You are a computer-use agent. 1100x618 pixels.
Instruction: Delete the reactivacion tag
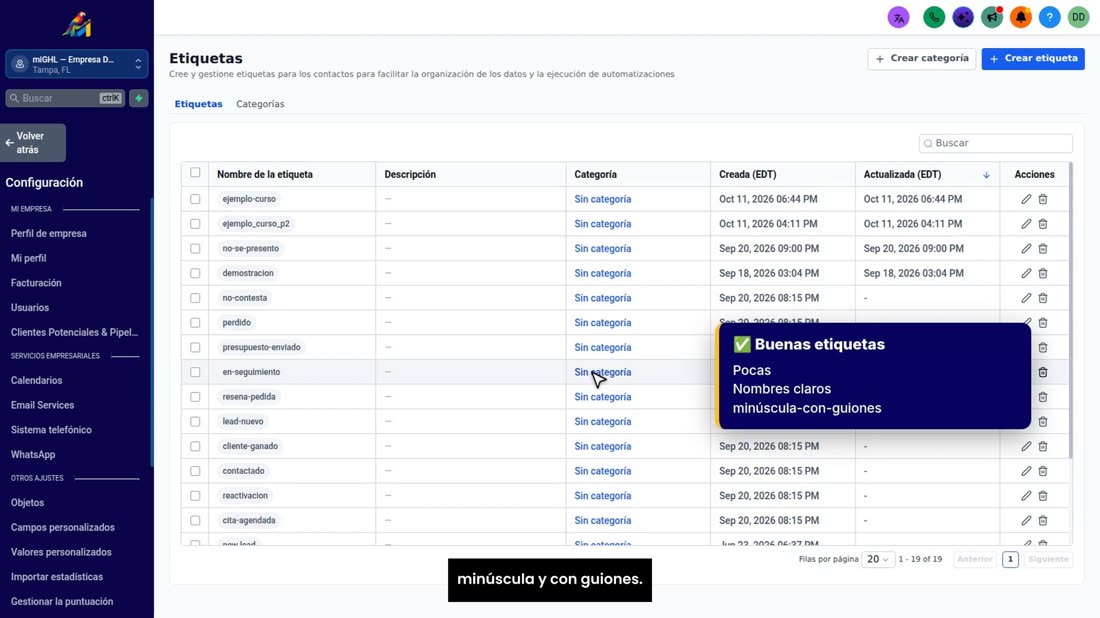pos(1043,496)
